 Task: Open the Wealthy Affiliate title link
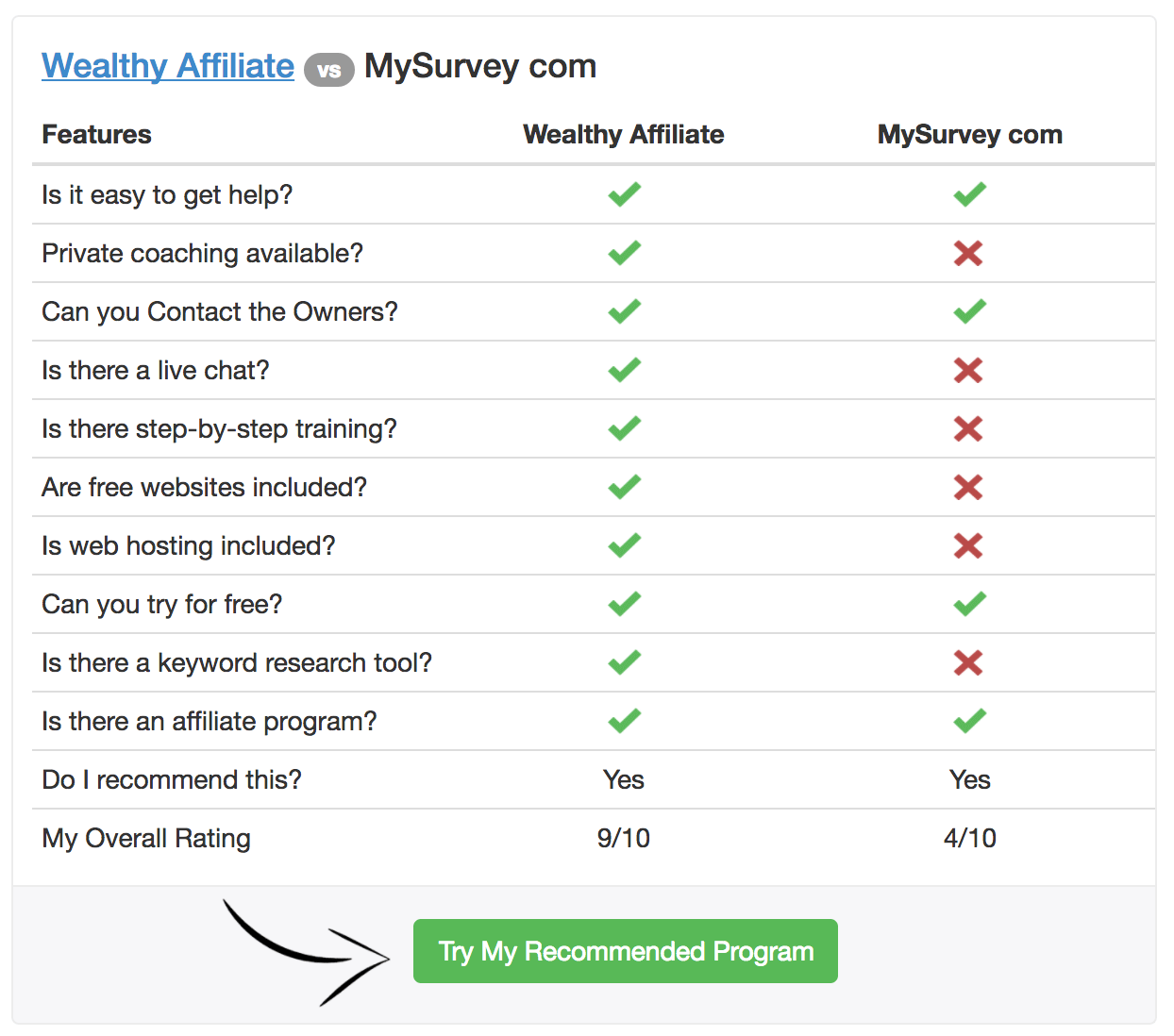[x=168, y=66]
